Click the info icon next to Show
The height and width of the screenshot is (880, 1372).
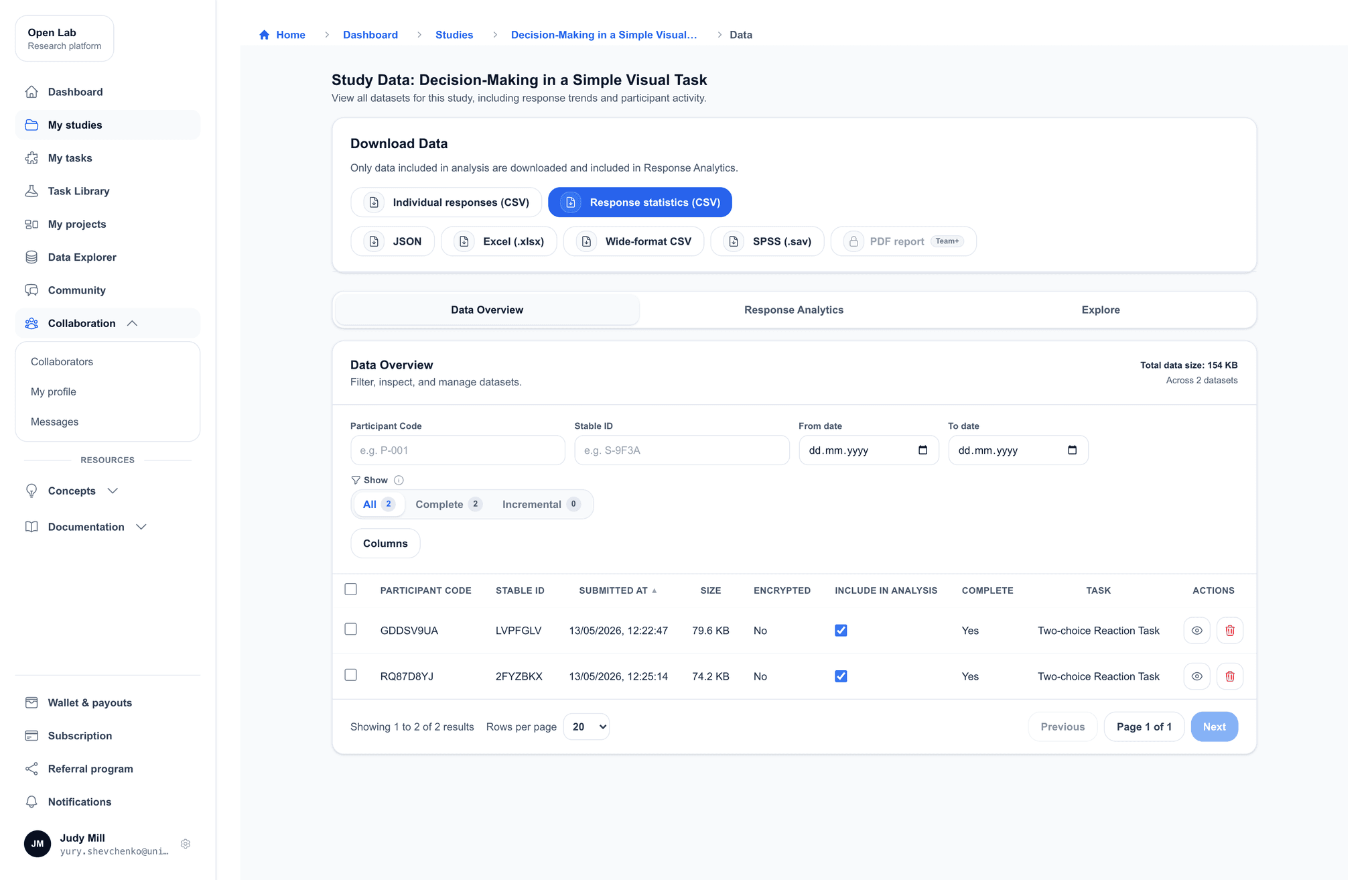coord(399,481)
